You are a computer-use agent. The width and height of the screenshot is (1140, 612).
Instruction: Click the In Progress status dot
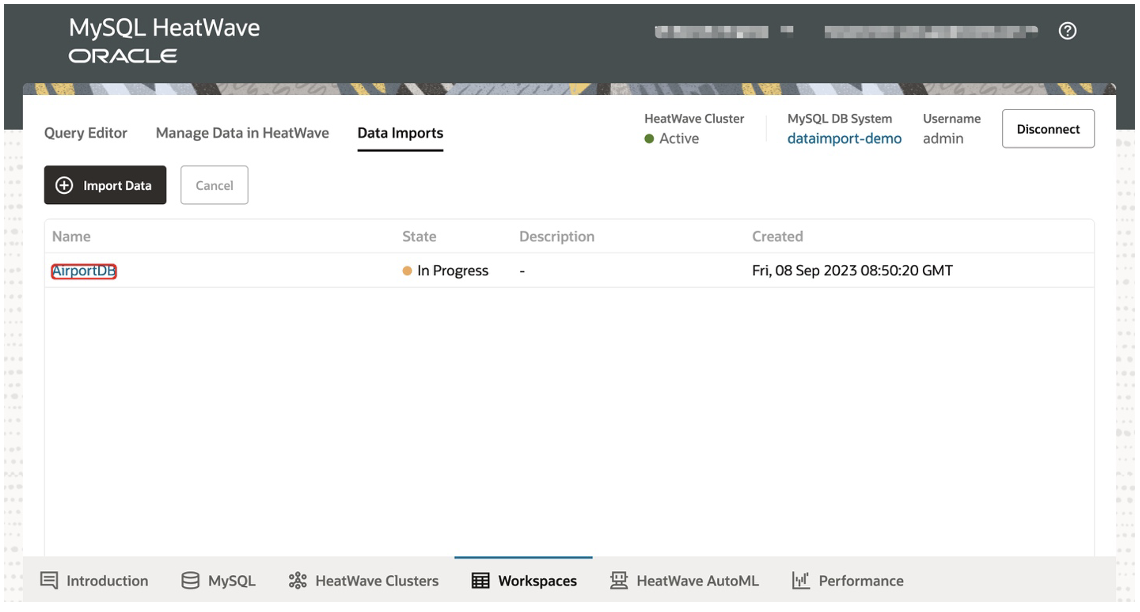[x=405, y=270]
